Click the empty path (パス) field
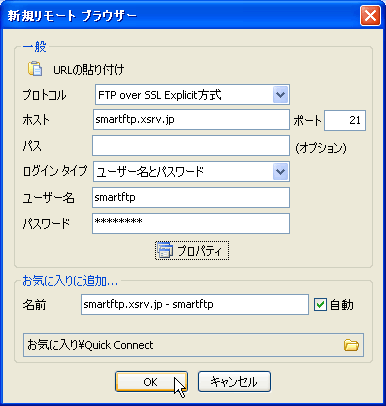Screen dimensions: 386x406 pos(191,146)
